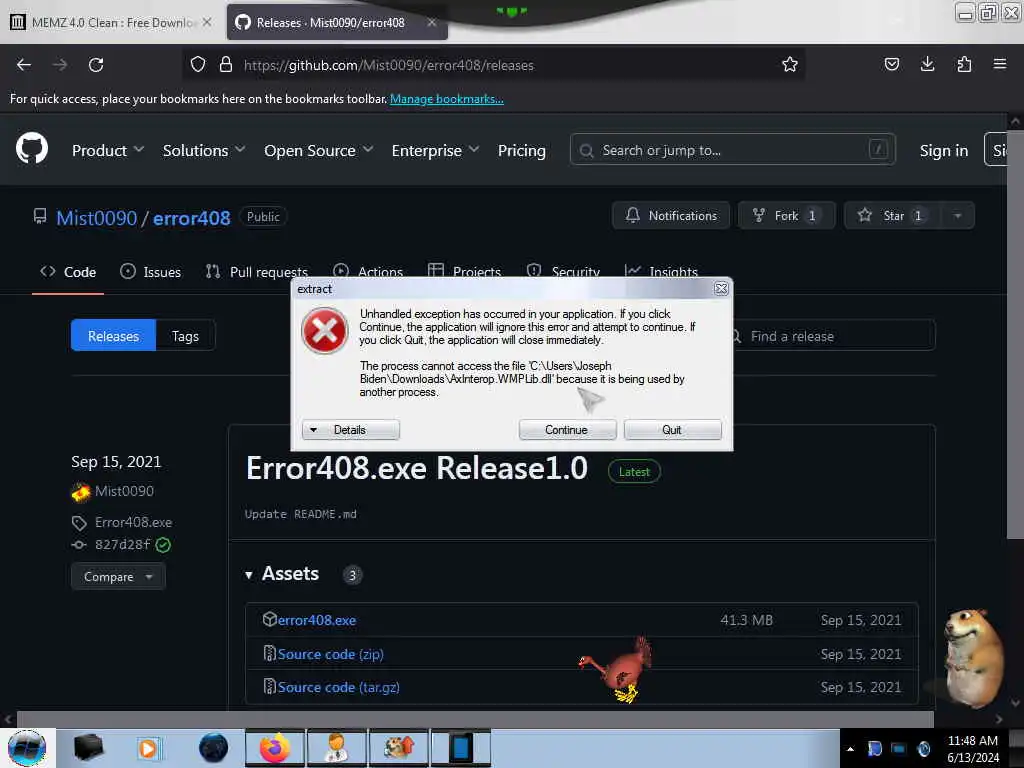Expand the Open Source menu
This screenshot has height=768, width=1024.
[x=319, y=150]
